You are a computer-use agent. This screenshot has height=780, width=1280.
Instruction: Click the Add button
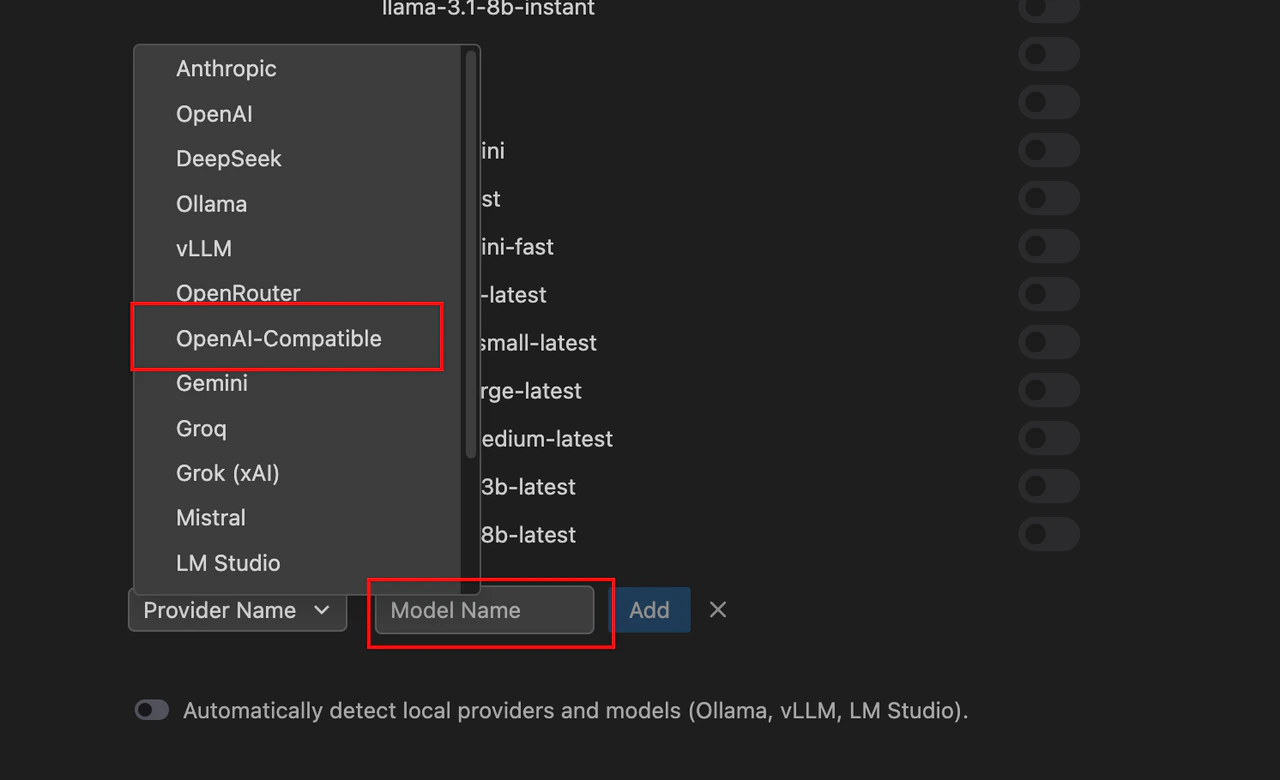tap(649, 610)
